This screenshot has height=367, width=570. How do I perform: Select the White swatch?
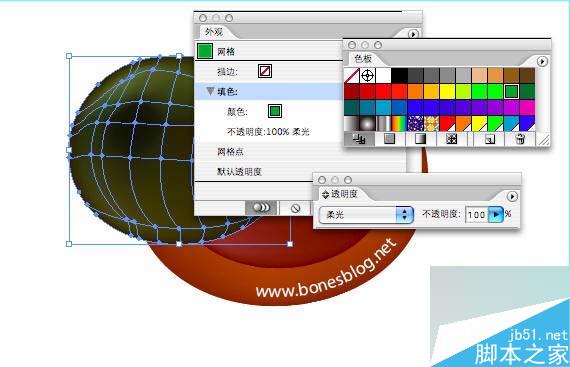point(383,76)
